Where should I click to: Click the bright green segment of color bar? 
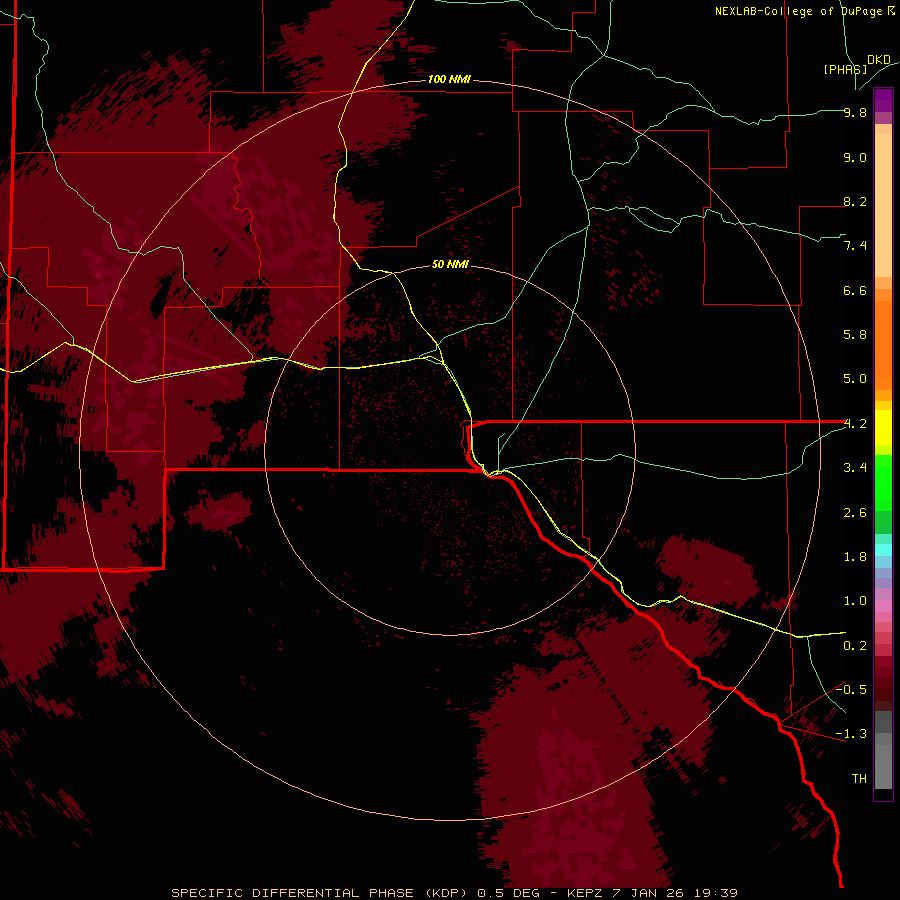883,482
